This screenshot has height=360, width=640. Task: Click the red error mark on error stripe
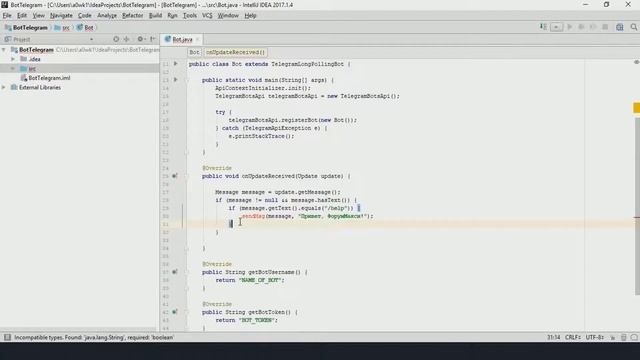pyautogui.click(x=637, y=218)
